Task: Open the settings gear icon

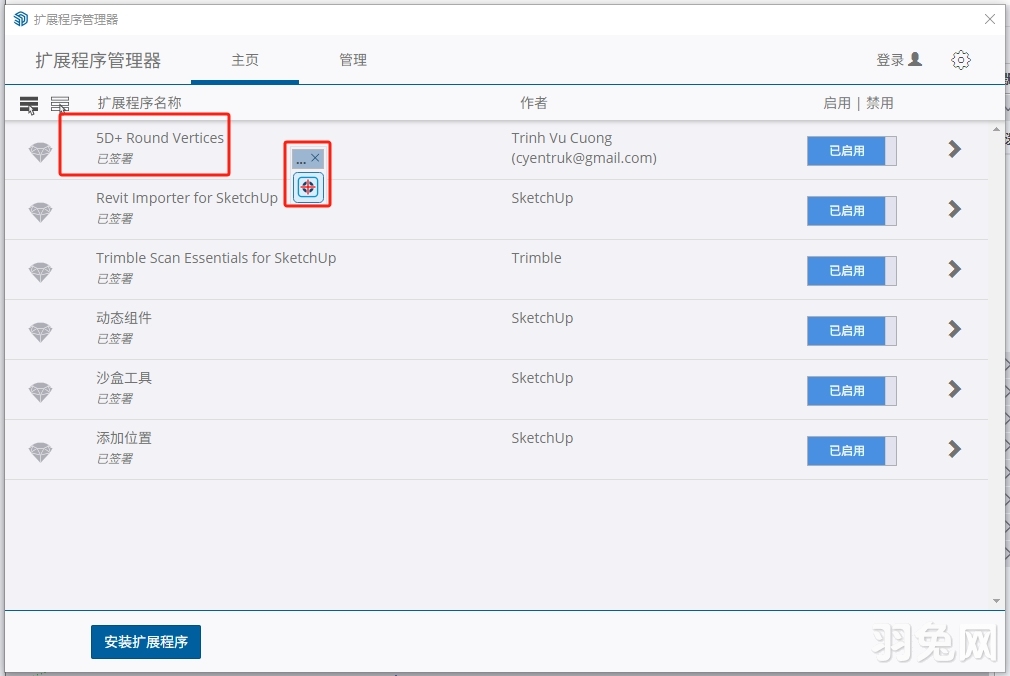Action: (961, 60)
